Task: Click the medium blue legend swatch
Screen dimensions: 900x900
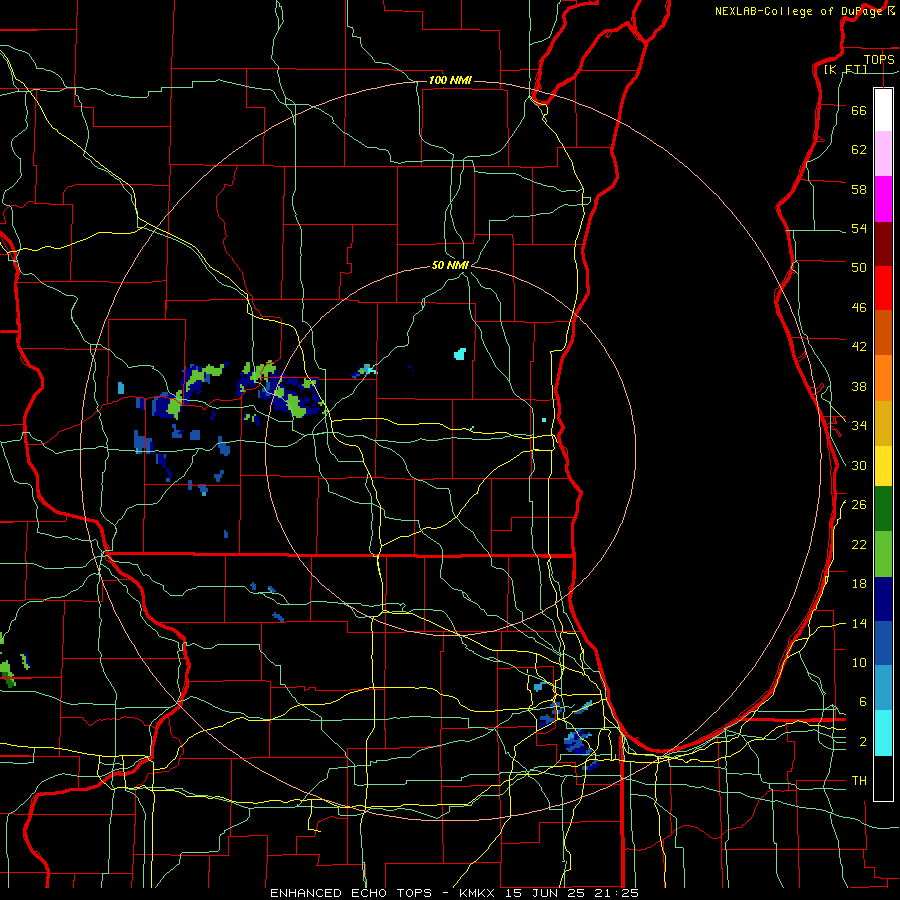Action: pos(883,643)
